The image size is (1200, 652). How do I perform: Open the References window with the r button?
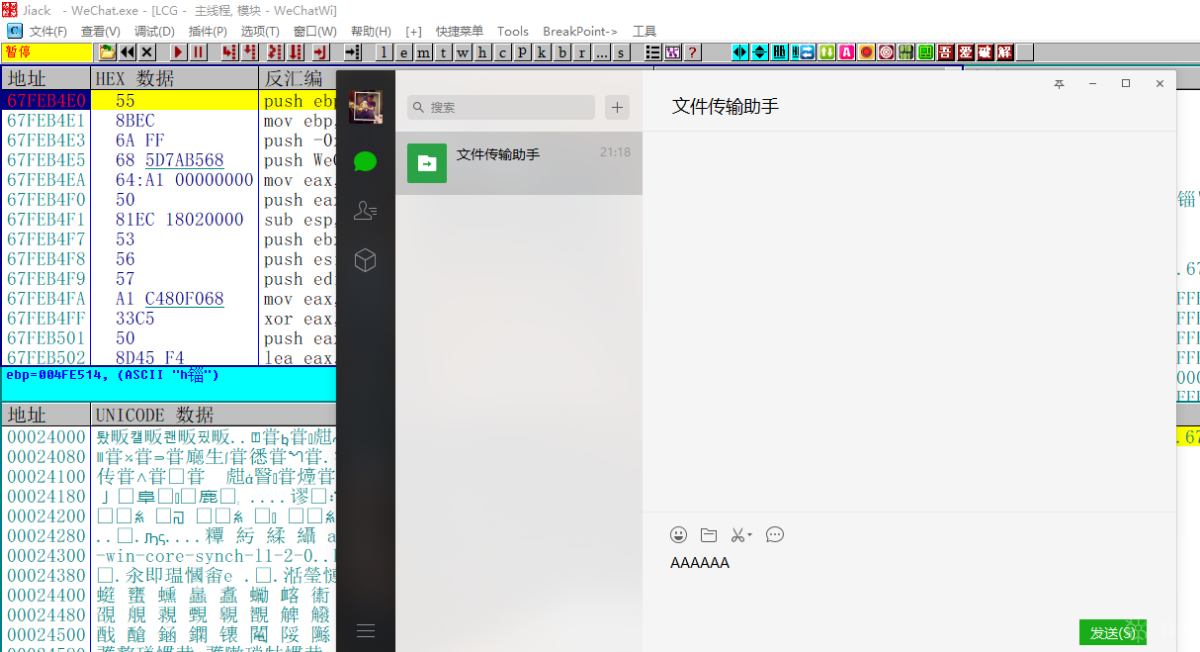581,52
